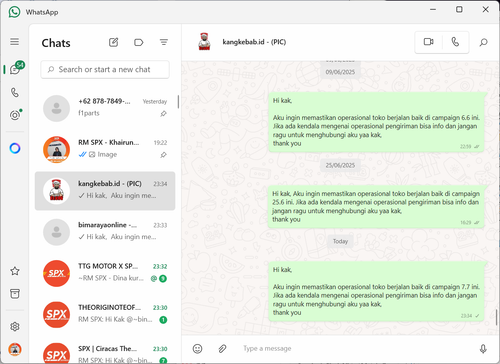Open the Chats tab in sidebar
Screen dimensions: 500x364
pos(16,68)
